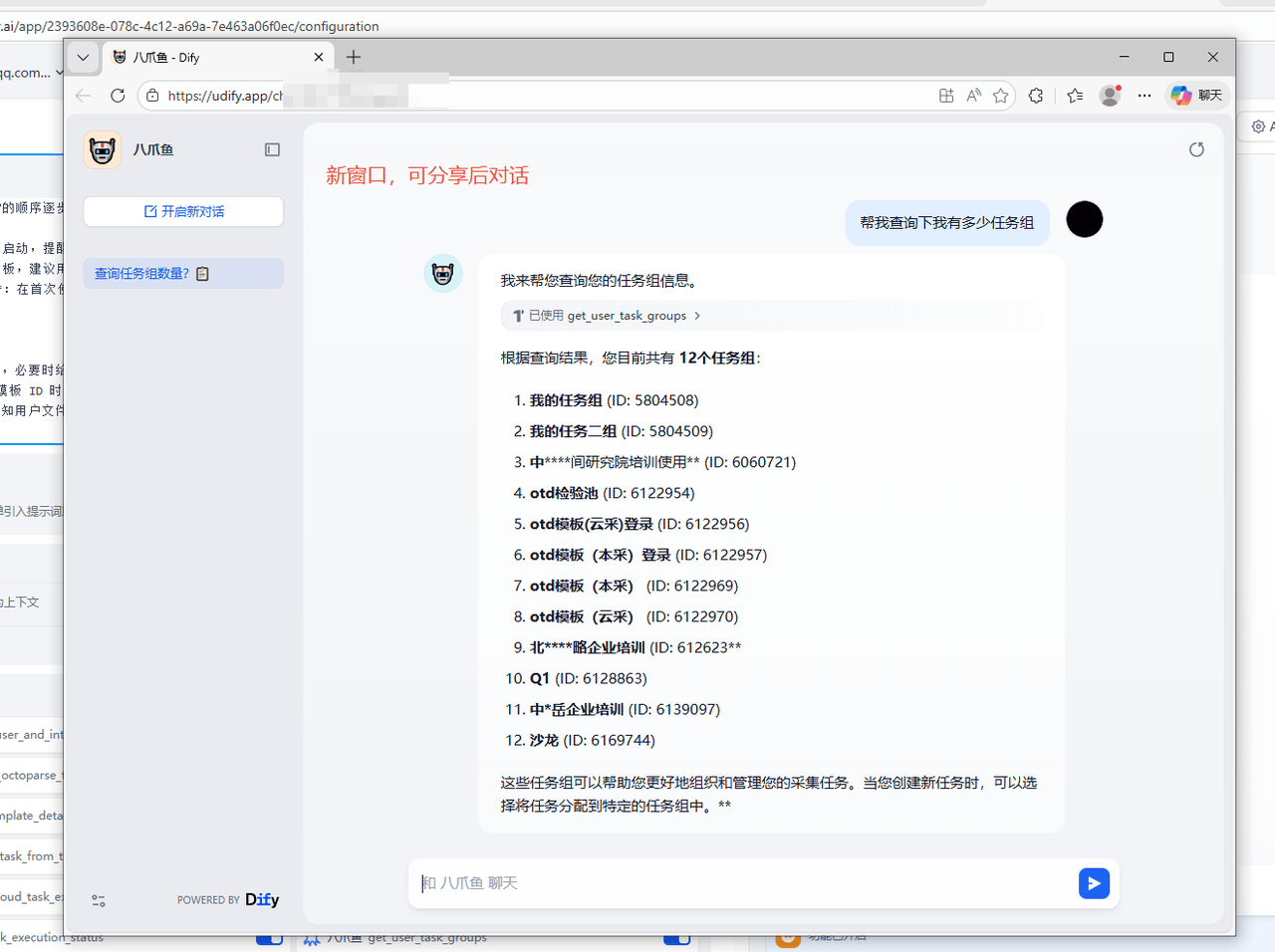
Task: Open the Copilot 聊天 button
Action: tap(1197, 96)
